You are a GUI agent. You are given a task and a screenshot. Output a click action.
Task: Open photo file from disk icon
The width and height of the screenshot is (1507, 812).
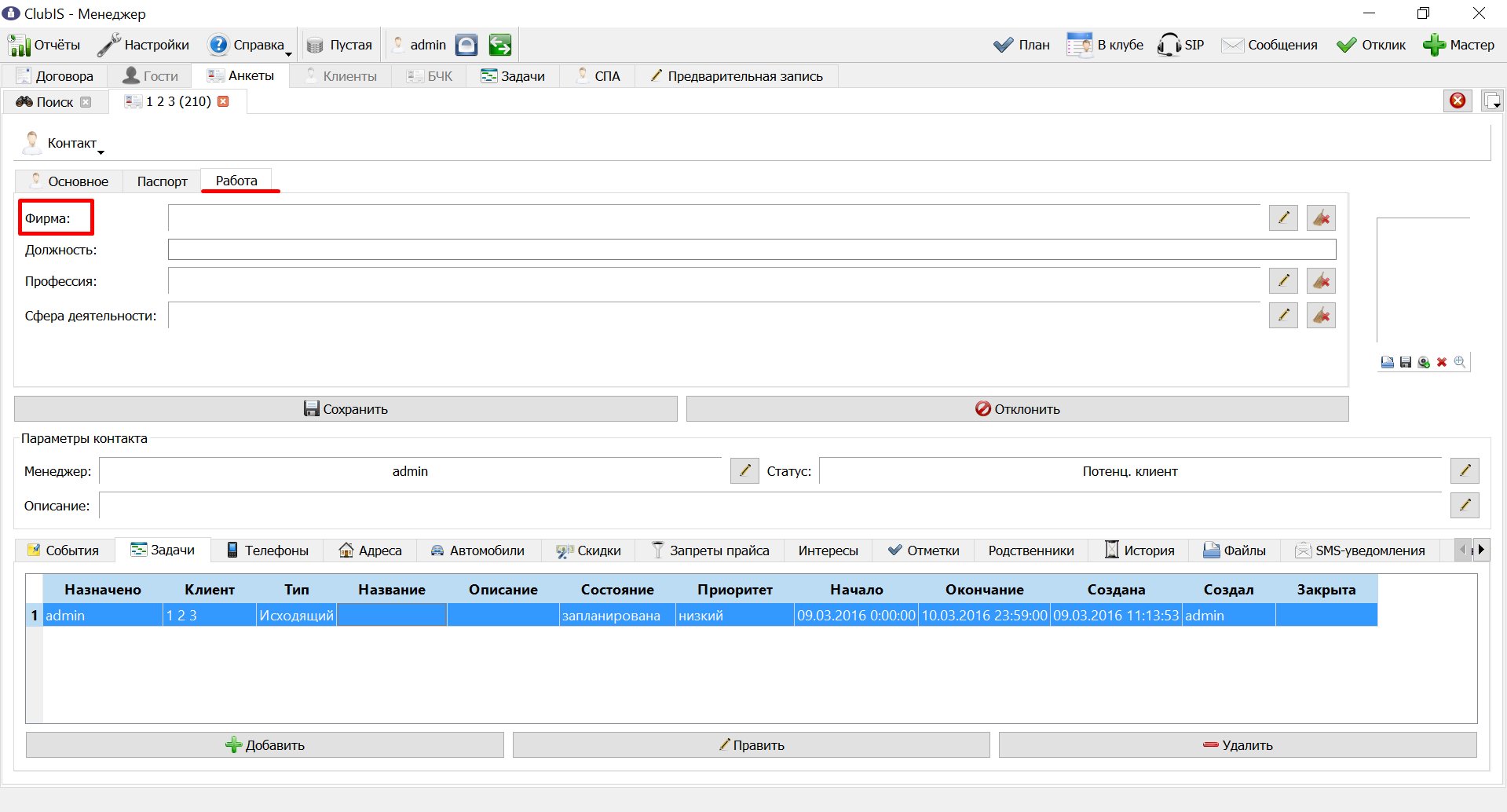tap(1388, 362)
